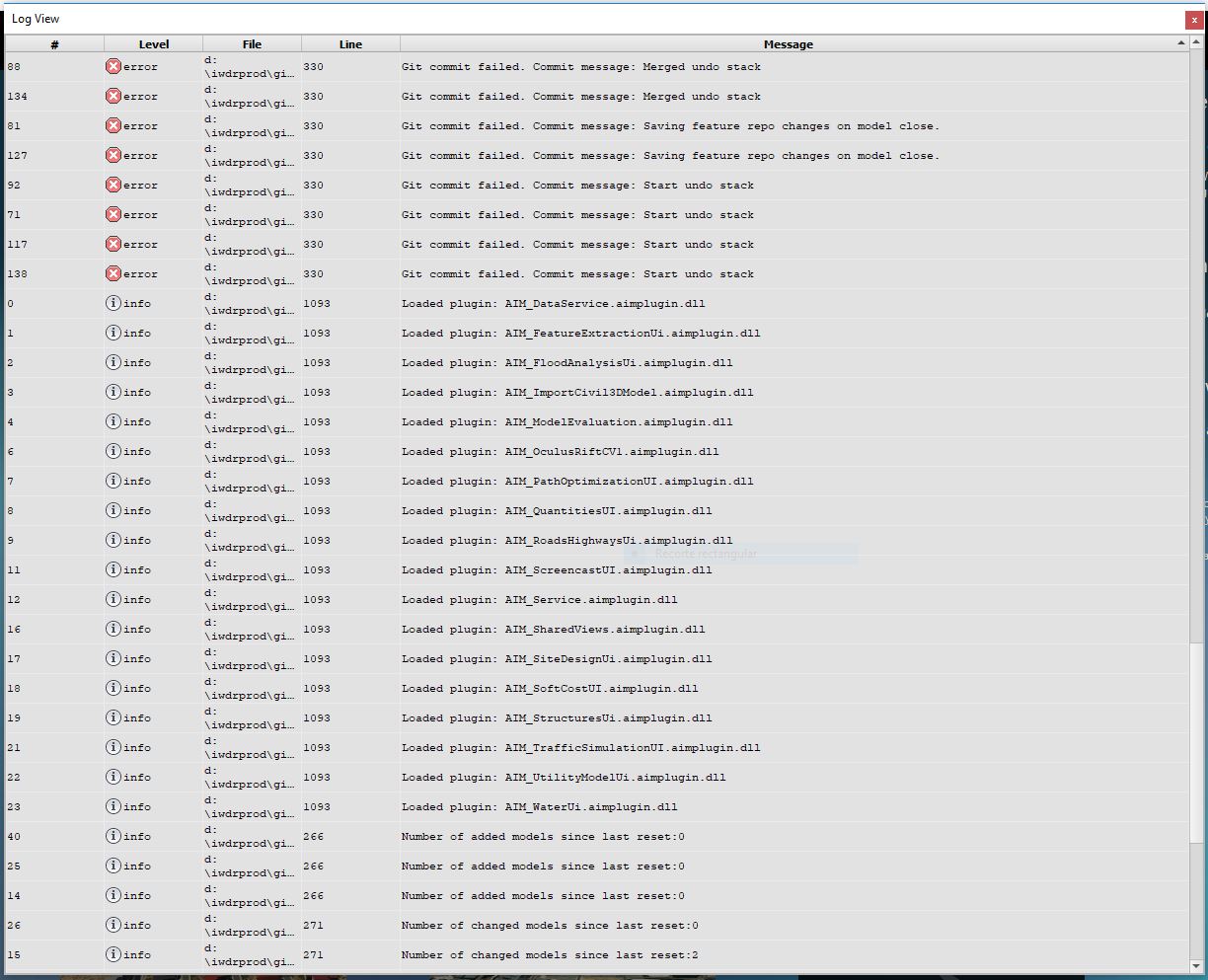
Task: Select message 'Loaded plugin: AIM_UtilityModelUi.aimplugin.dll'
Action: tap(564, 777)
